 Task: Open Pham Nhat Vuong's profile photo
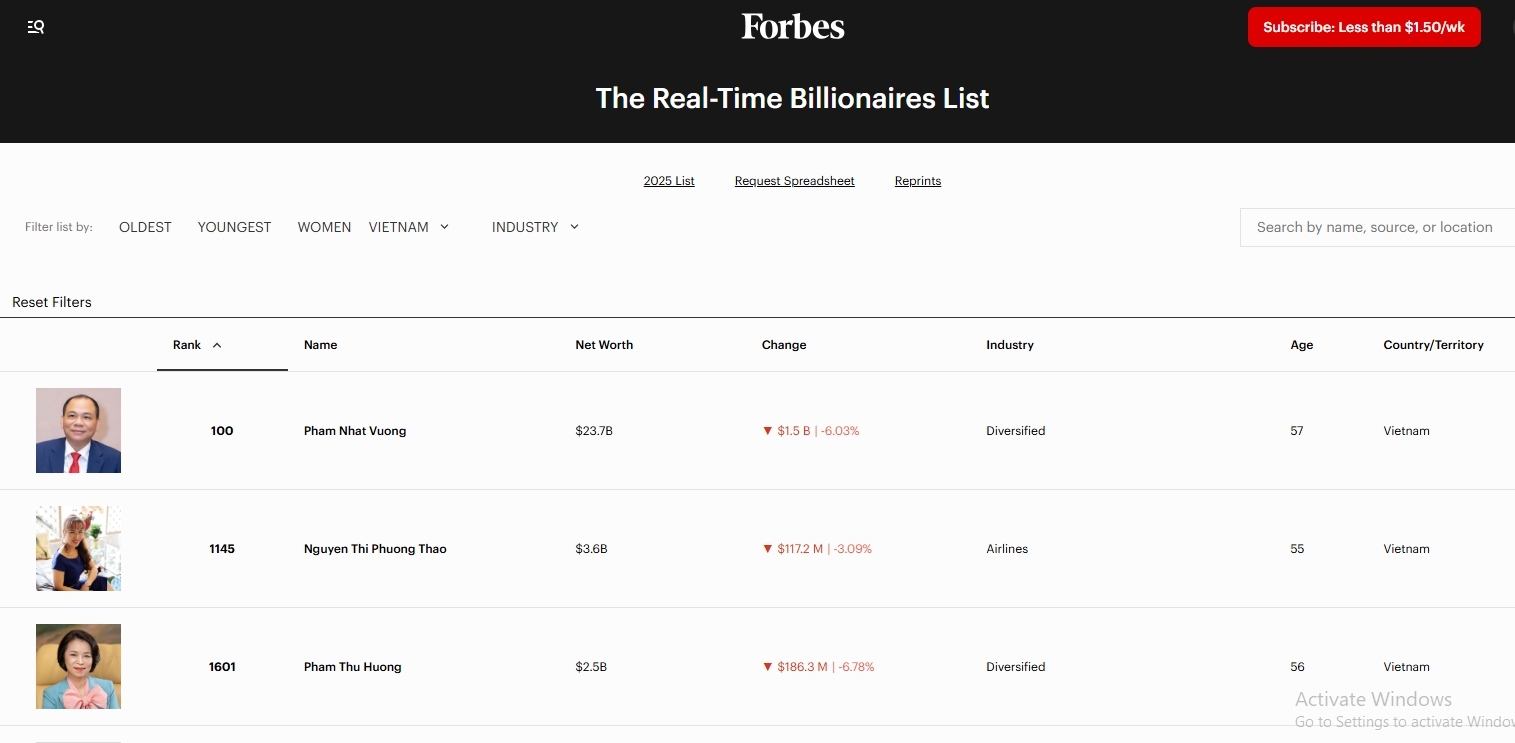tap(78, 430)
